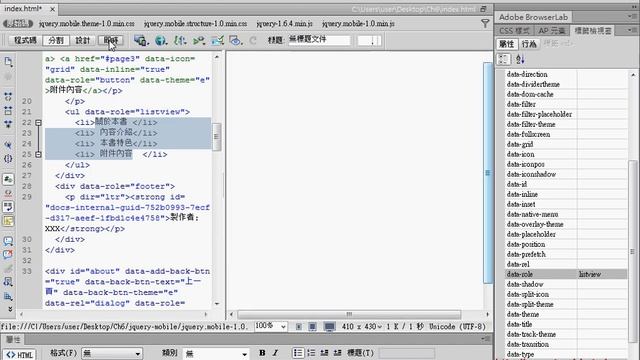The width and height of the screenshot is (640, 360).
Task: Open related file jquery.mobile.theme-1.0.min.css
Action: [x=87, y=24]
